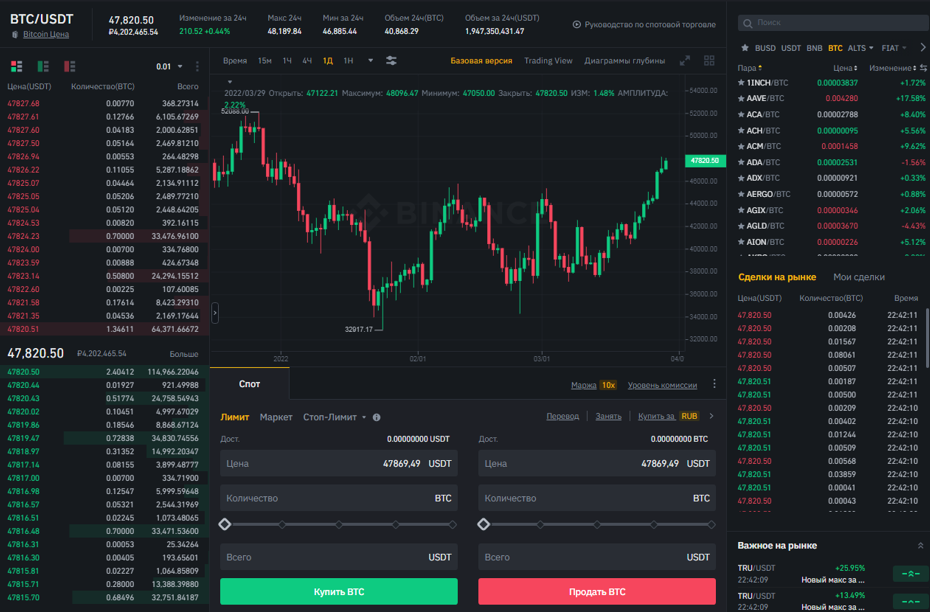The width and height of the screenshot is (930, 612).
Task: Click the Перевод link
Action: [x=562, y=416]
